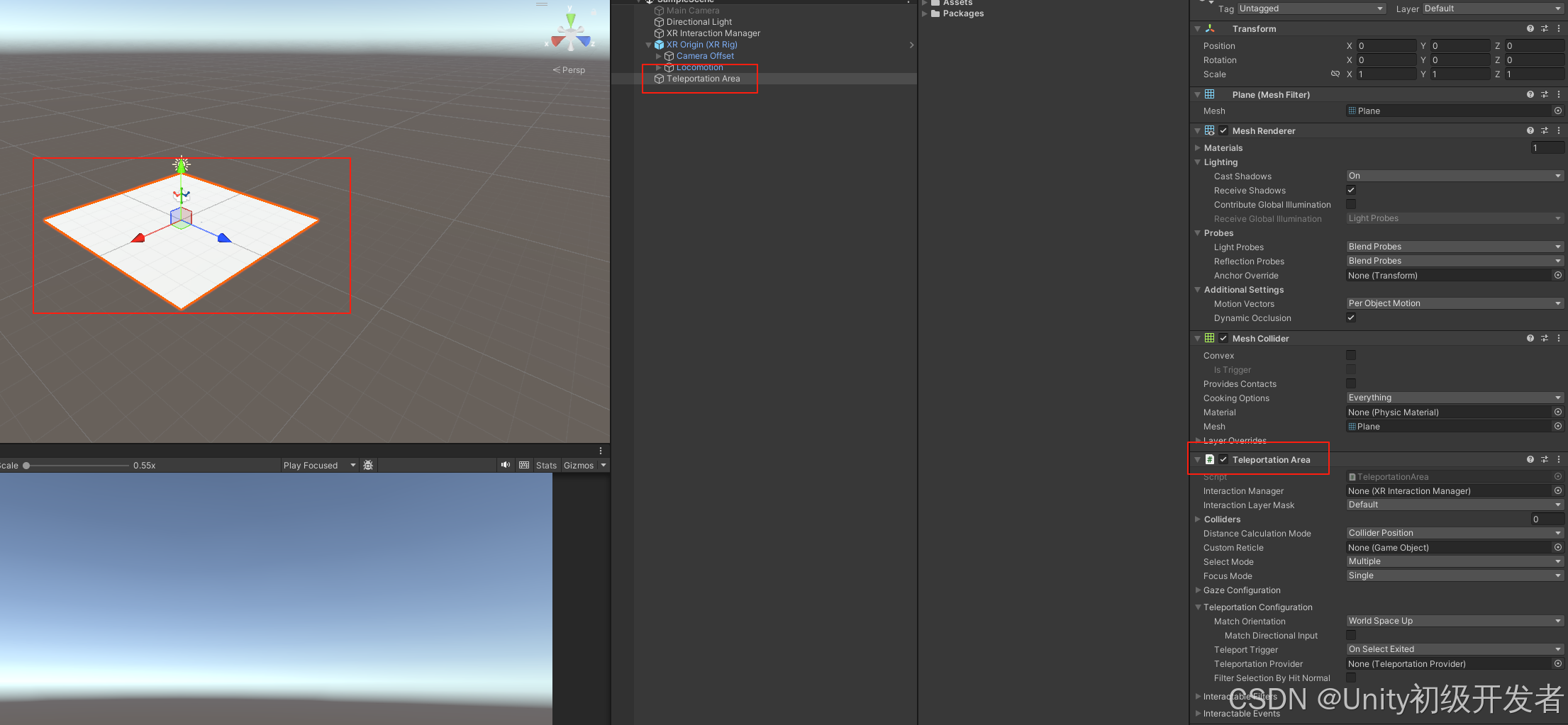Click Scale Y input field

tap(1460, 74)
